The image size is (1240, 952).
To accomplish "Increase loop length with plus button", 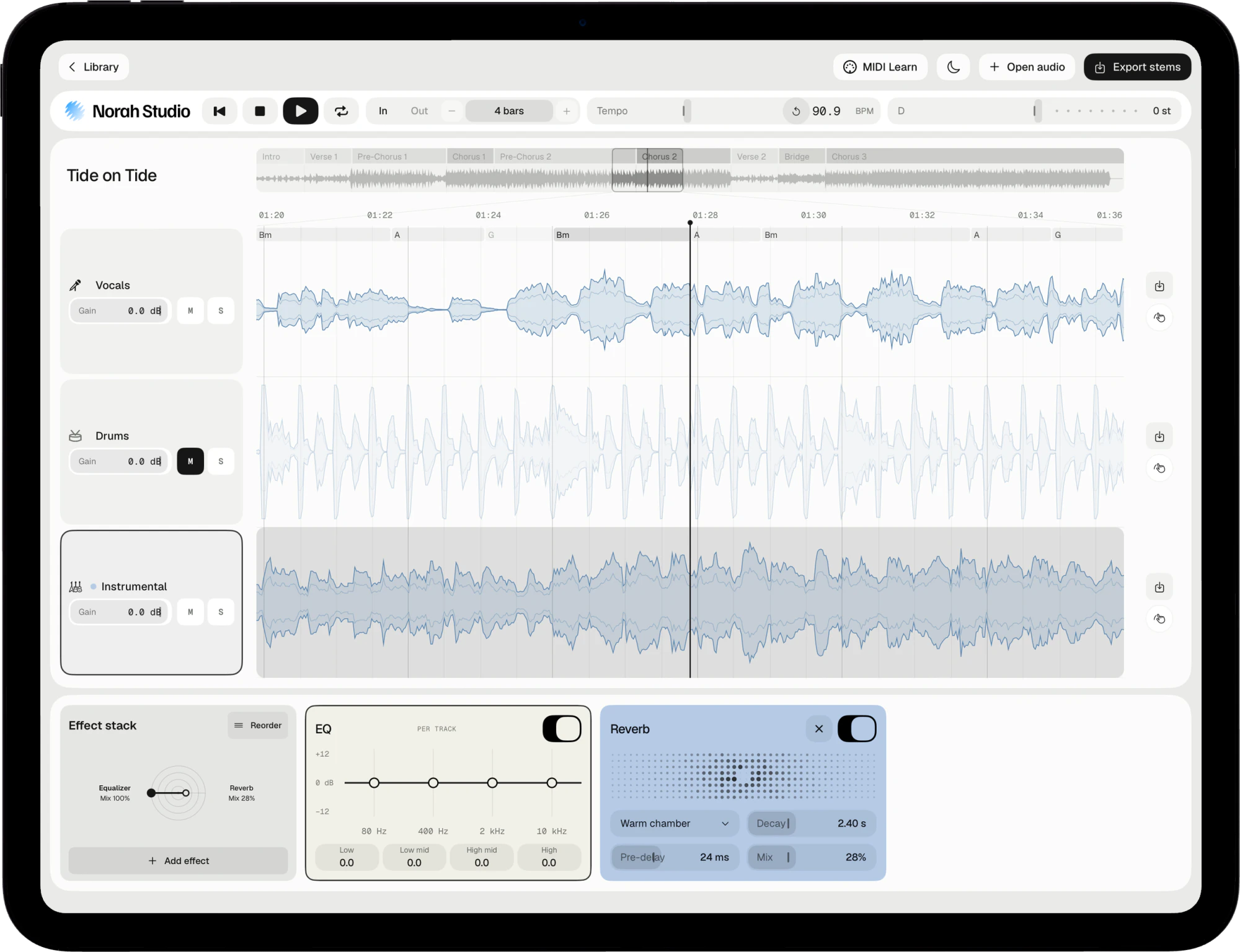I will [567, 111].
